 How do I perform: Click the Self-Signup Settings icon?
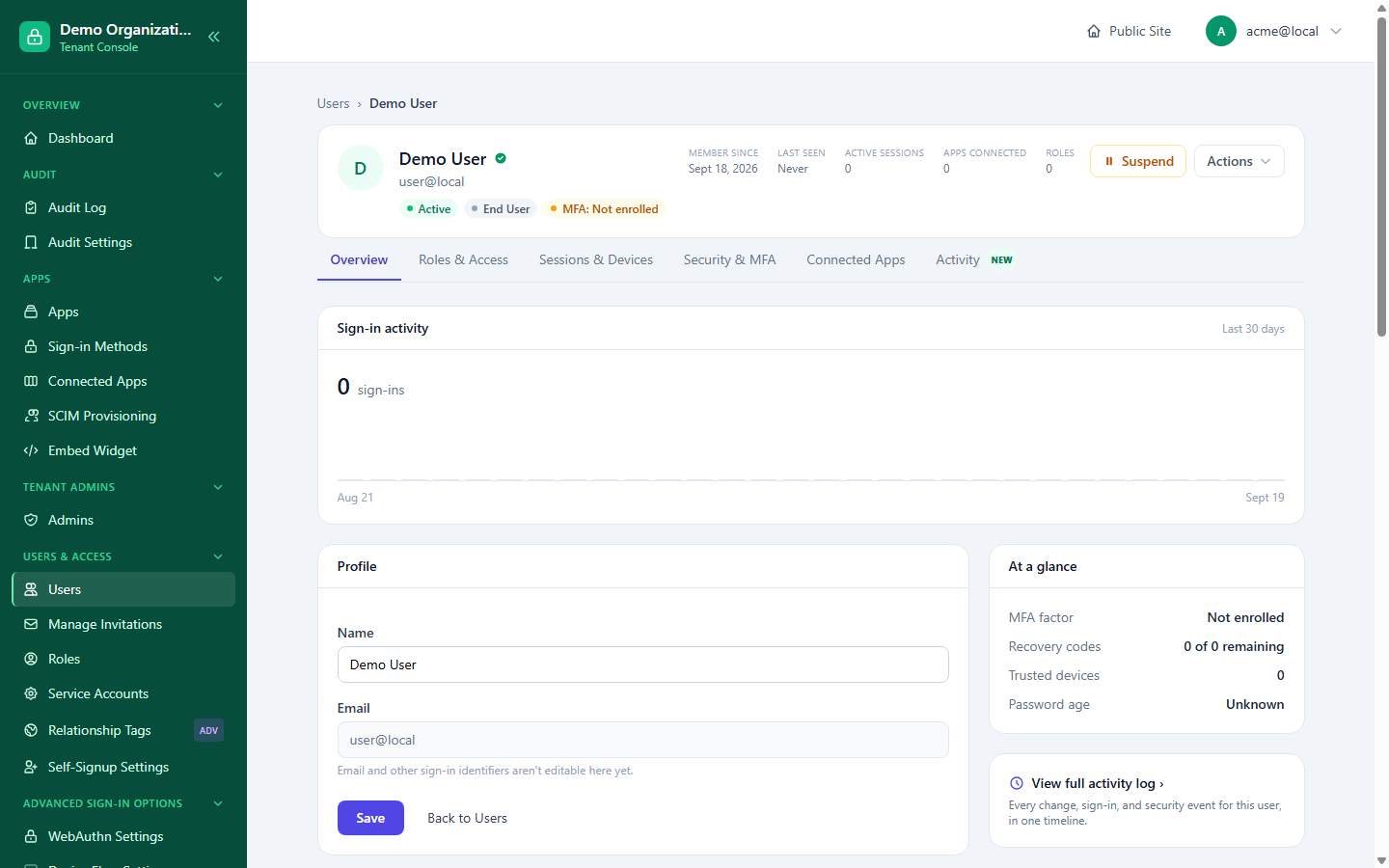31,767
